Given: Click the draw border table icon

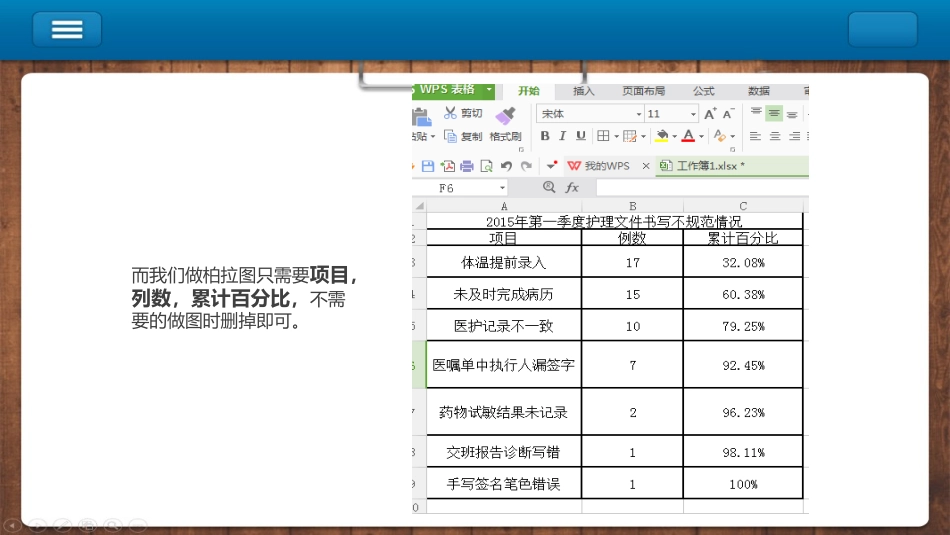Looking at the screenshot, I should (x=630, y=136).
